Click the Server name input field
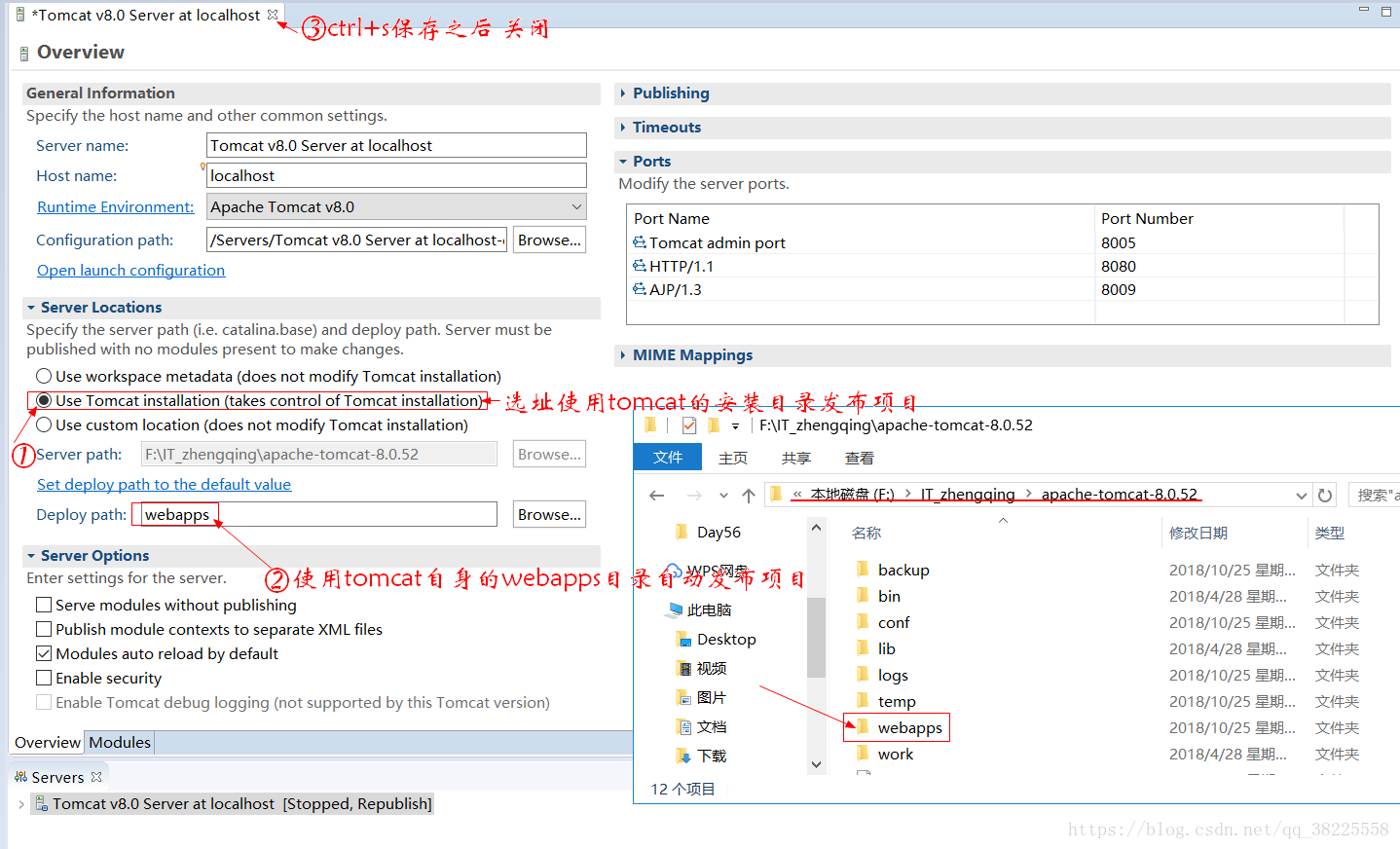 396,145
